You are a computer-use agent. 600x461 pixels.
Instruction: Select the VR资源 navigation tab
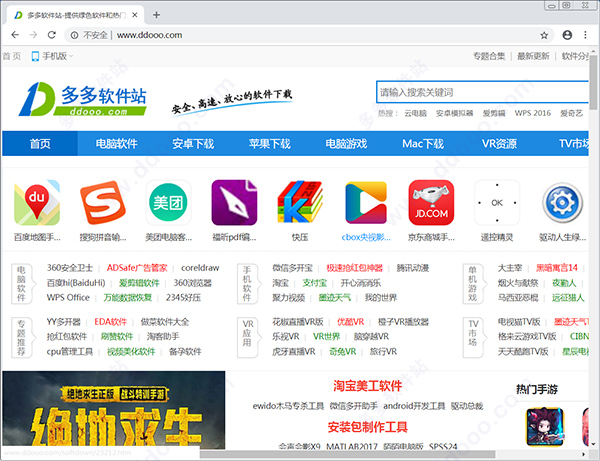click(499, 143)
